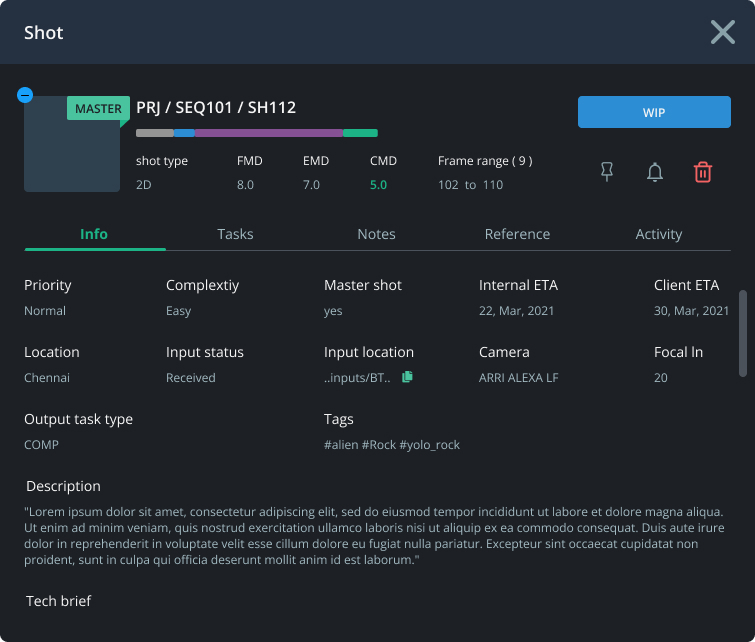Copy input location path with the green copy icon

click(407, 377)
